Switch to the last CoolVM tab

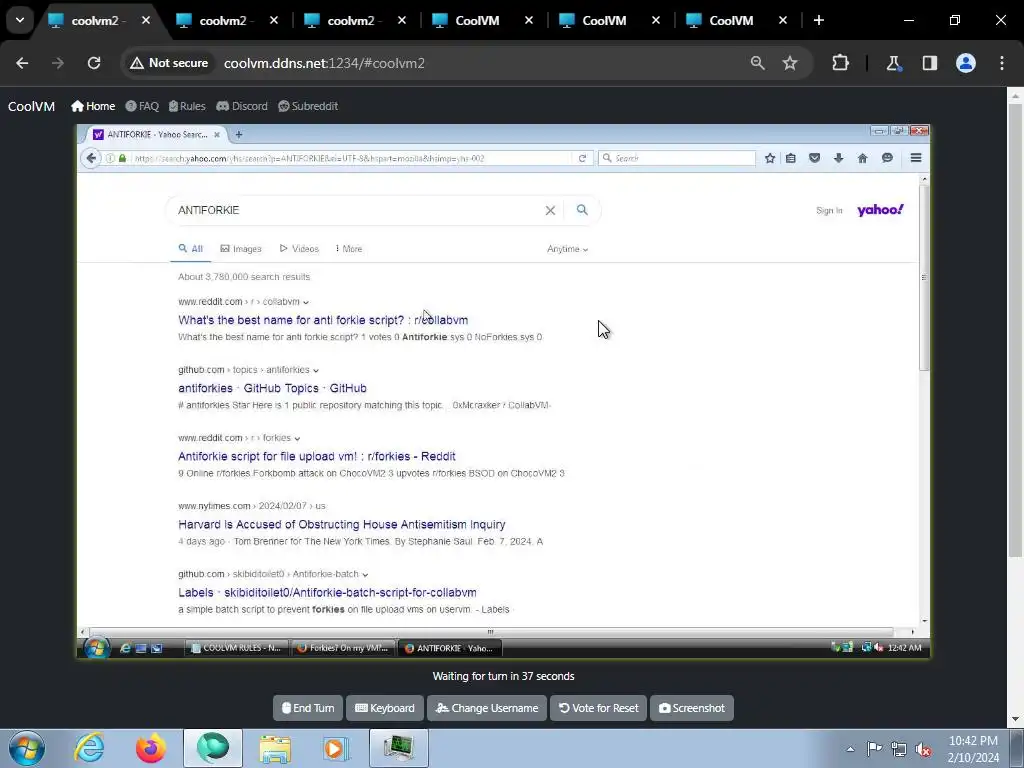coord(731,21)
